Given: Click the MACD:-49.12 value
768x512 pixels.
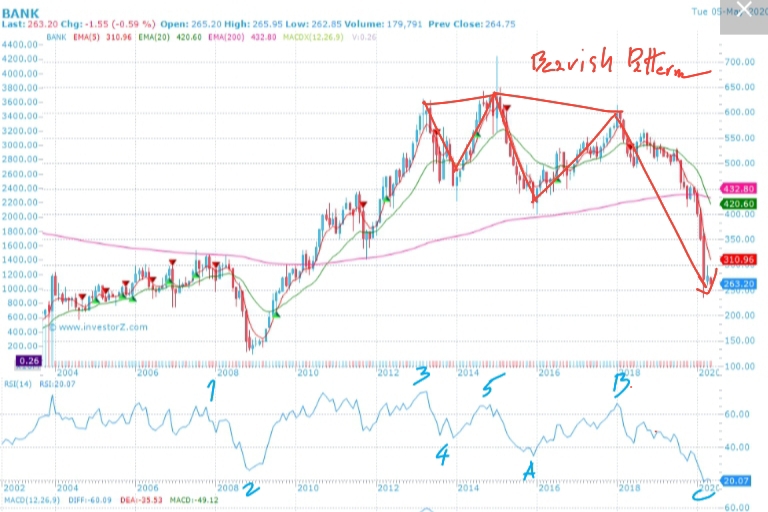Looking at the screenshot, I should tap(194, 500).
